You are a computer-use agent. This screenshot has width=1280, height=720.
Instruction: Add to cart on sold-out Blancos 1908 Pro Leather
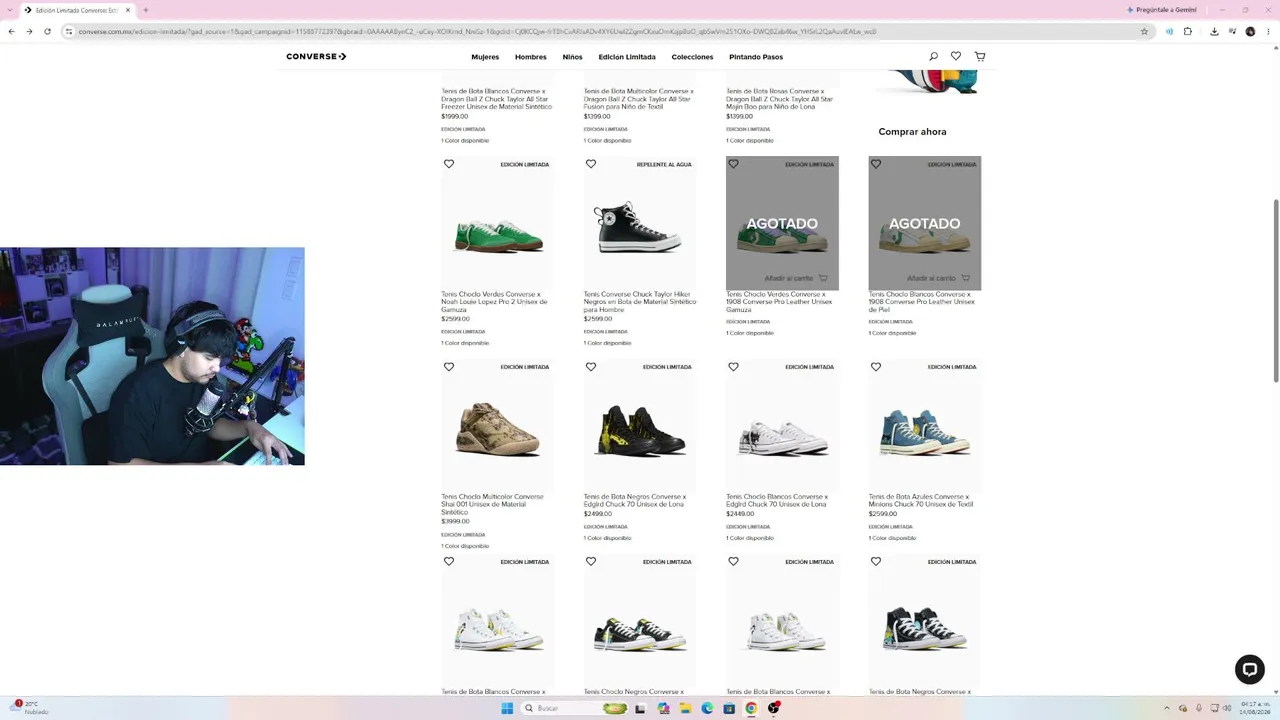pyautogui.click(x=938, y=278)
